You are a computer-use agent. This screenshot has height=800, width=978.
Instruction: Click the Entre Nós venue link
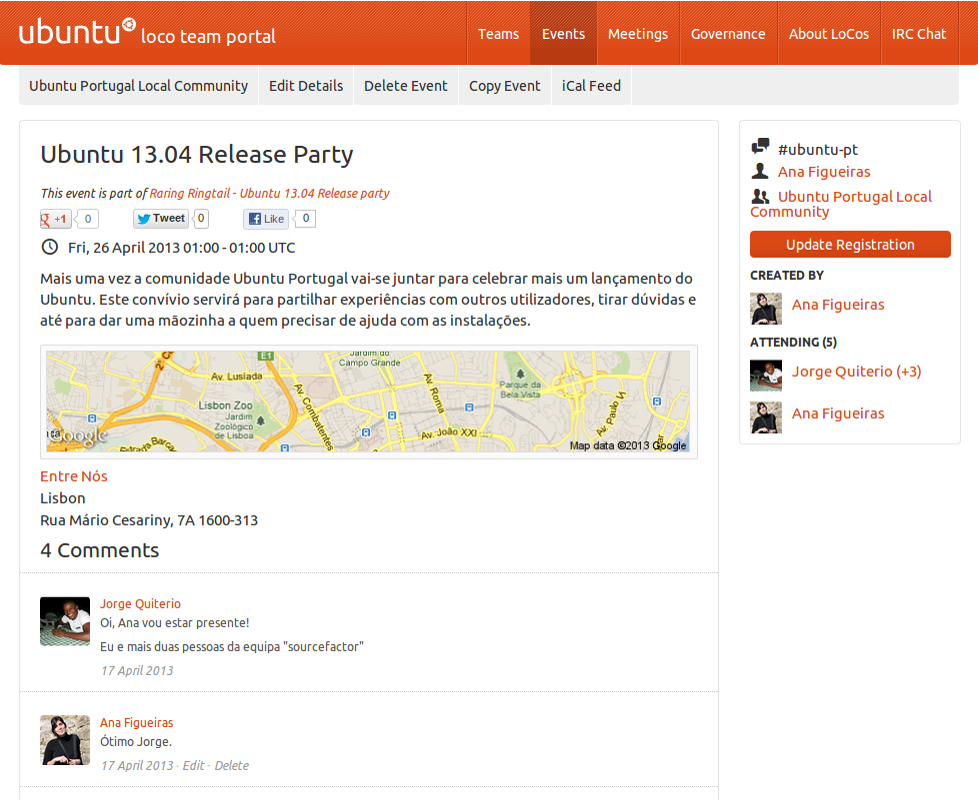[74, 476]
